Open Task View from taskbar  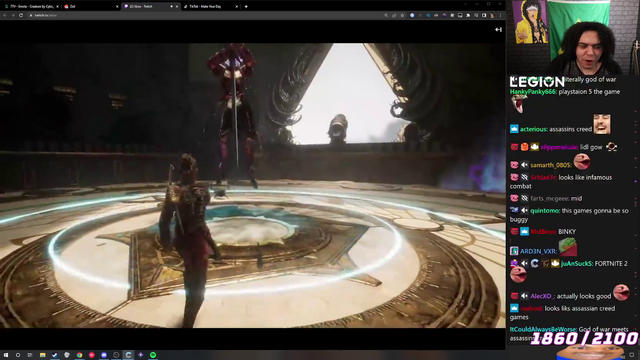[30, 355]
